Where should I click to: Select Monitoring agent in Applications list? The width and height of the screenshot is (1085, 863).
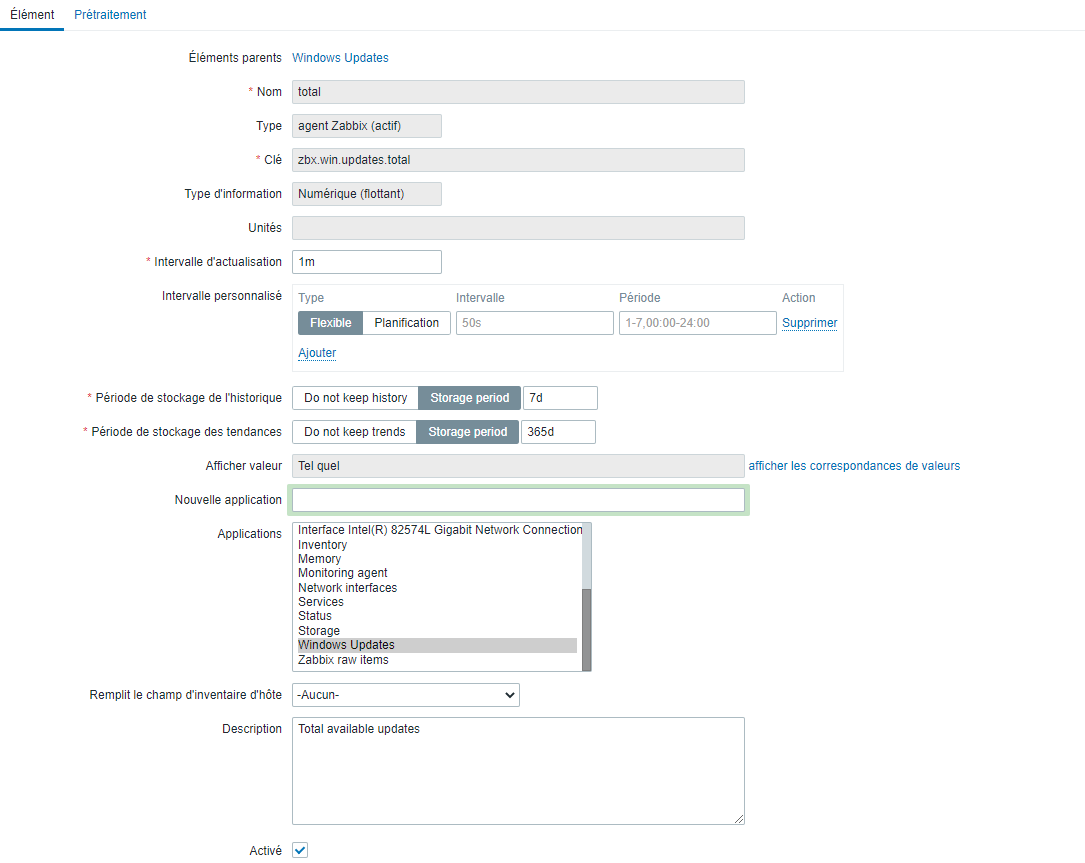point(343,573)
